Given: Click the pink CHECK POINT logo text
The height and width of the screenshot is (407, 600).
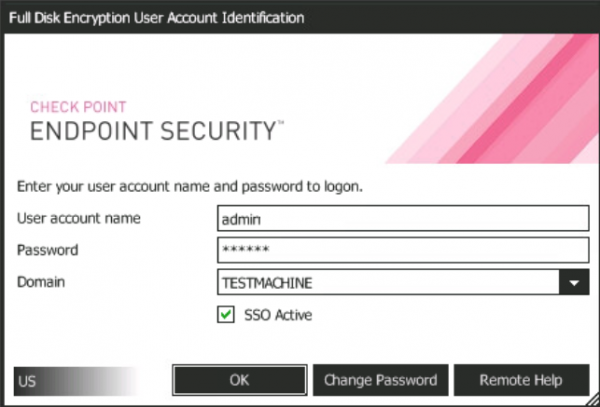Looking at the screenshot, I should click(79, 107).
